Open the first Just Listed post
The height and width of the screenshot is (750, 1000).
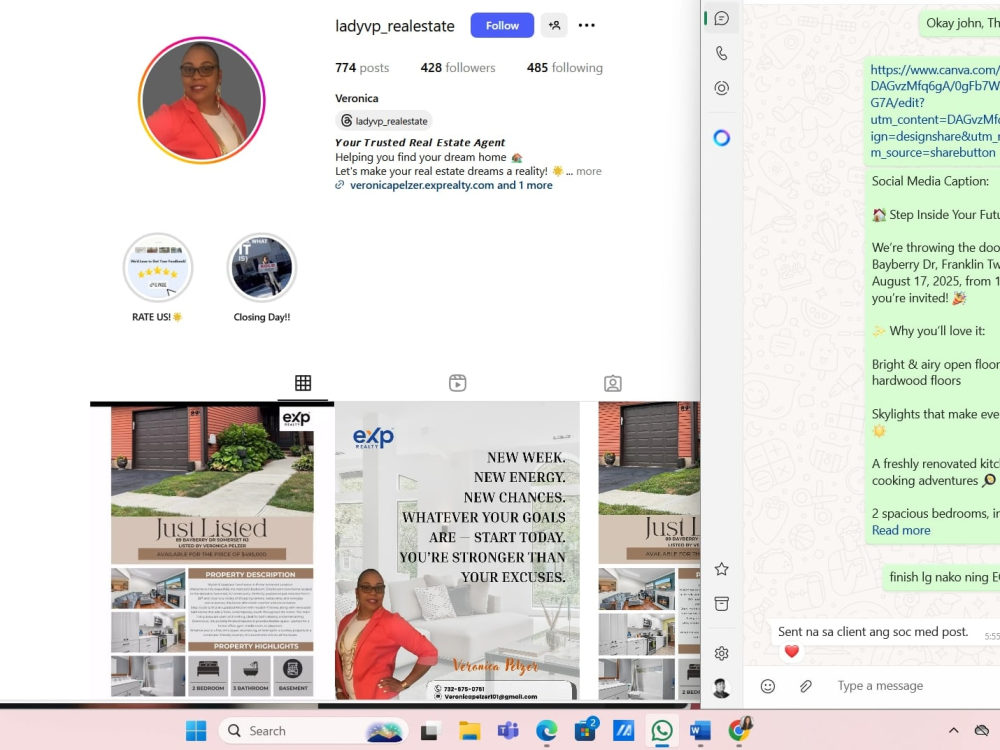(x=212, y=552)
